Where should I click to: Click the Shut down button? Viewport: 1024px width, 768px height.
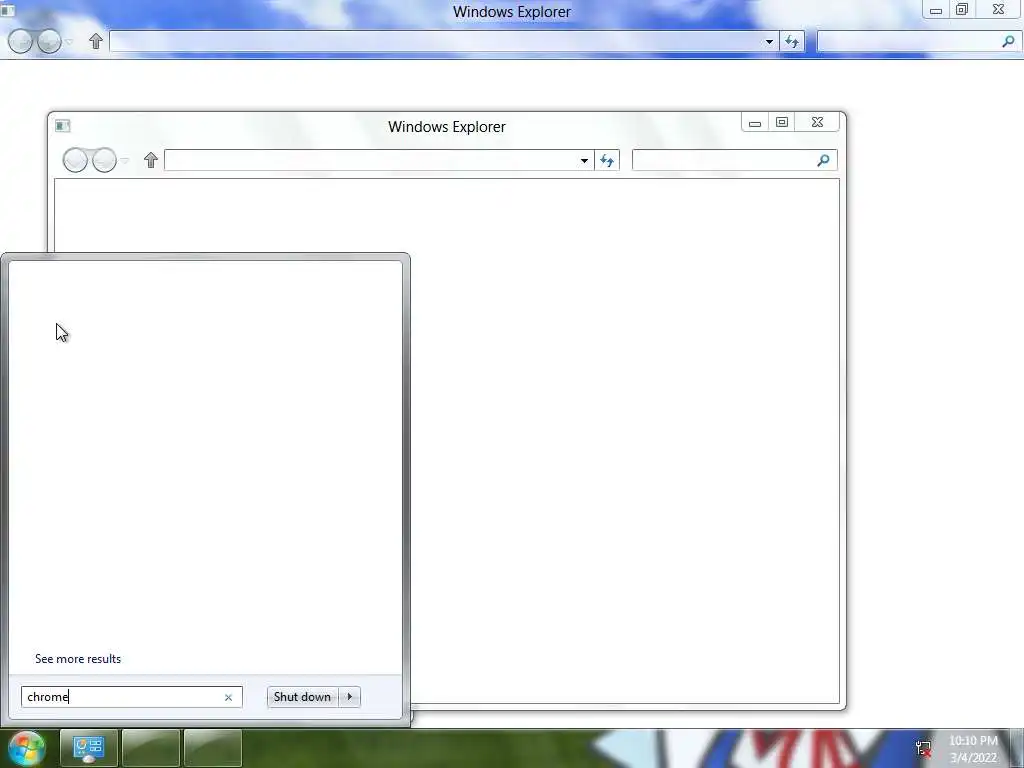pyautogui.click(x=302, y=697)
